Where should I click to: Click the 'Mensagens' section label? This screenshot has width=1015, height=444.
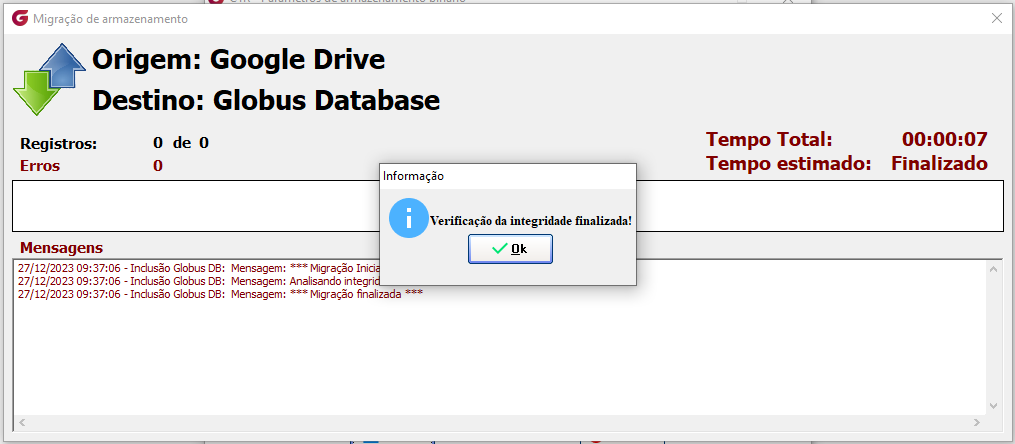click(x=61, y=248)
